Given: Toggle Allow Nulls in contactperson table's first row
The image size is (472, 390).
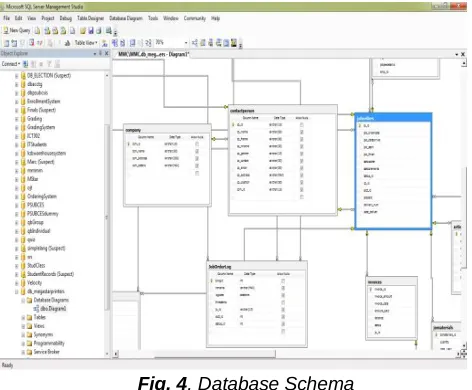Looking at the screenshot, I should pyautogui.click(x=302, y=125).
